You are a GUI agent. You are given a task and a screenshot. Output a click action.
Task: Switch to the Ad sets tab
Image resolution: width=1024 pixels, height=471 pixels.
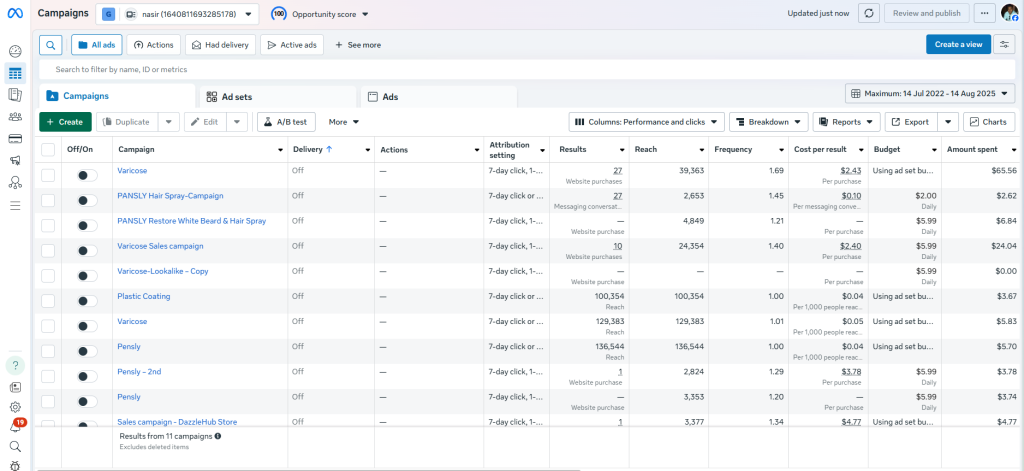278,97
